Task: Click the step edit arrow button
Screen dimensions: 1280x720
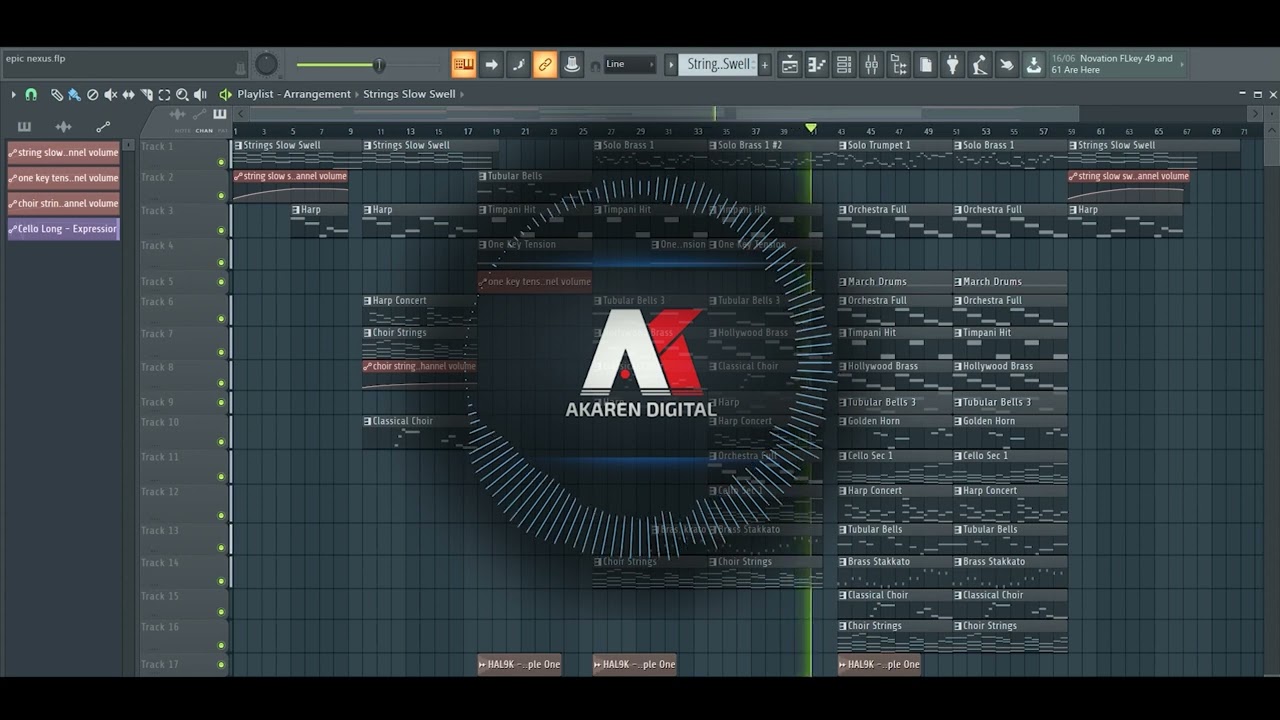Action: point(491,65)
